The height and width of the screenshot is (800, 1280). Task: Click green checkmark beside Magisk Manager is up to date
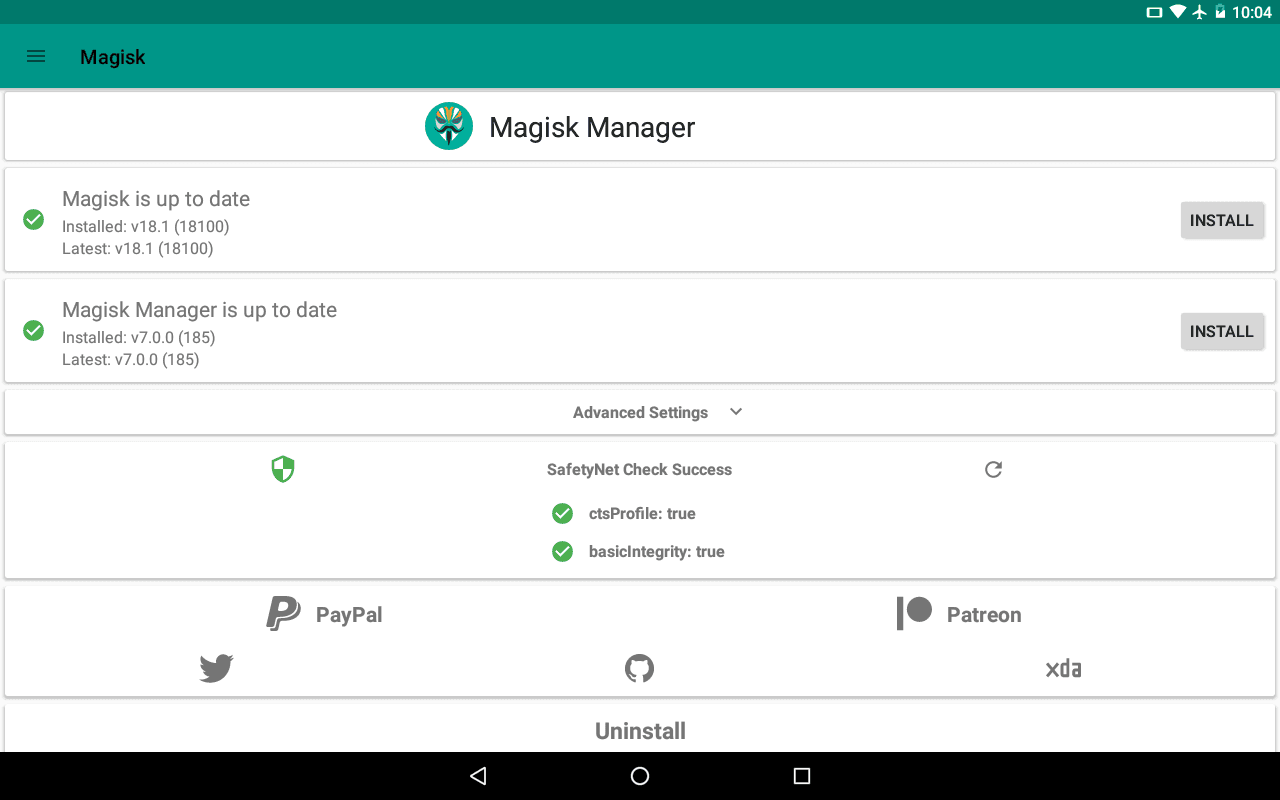coord(33,330)
